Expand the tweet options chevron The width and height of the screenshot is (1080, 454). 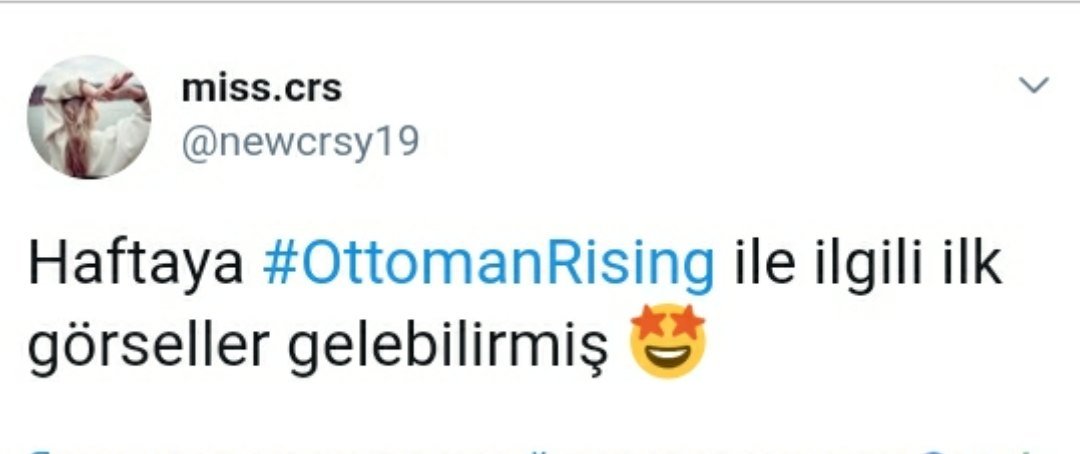pos(1034,85)
